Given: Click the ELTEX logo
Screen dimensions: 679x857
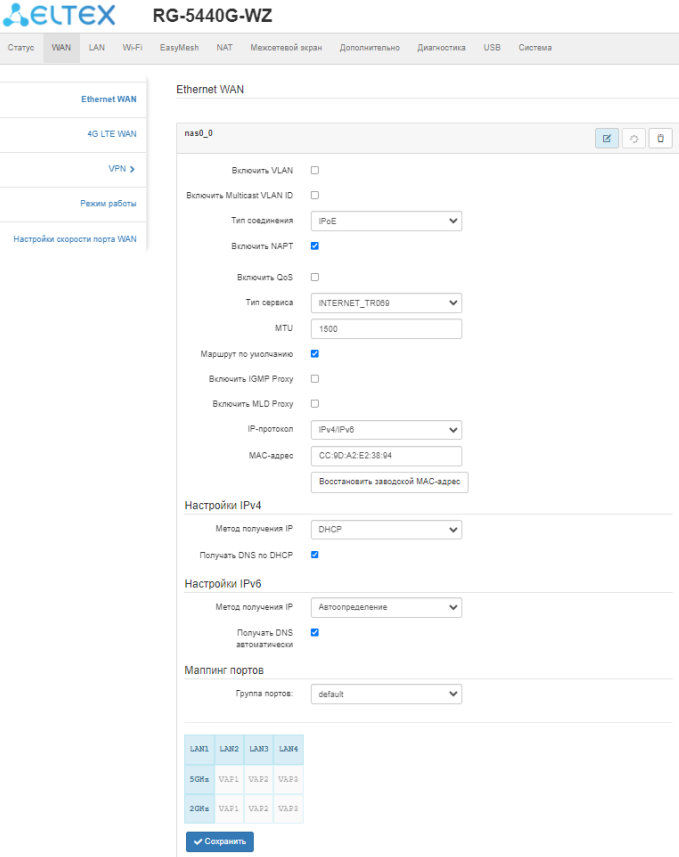Looking at the screenshot, I should coord(60,16).
